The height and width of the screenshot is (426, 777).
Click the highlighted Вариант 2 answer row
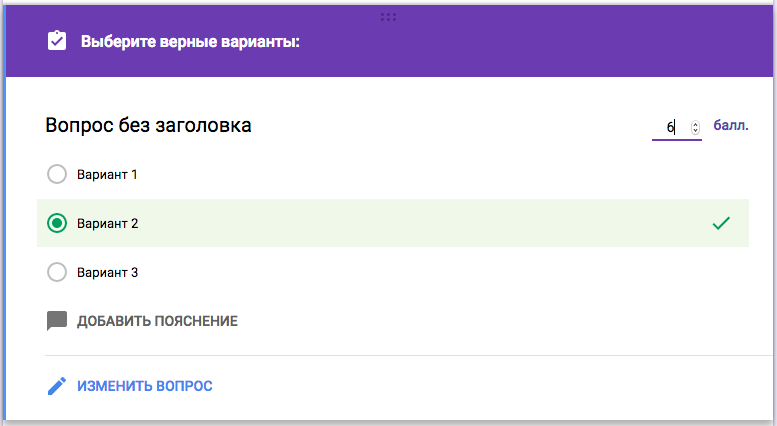(393, 223)
